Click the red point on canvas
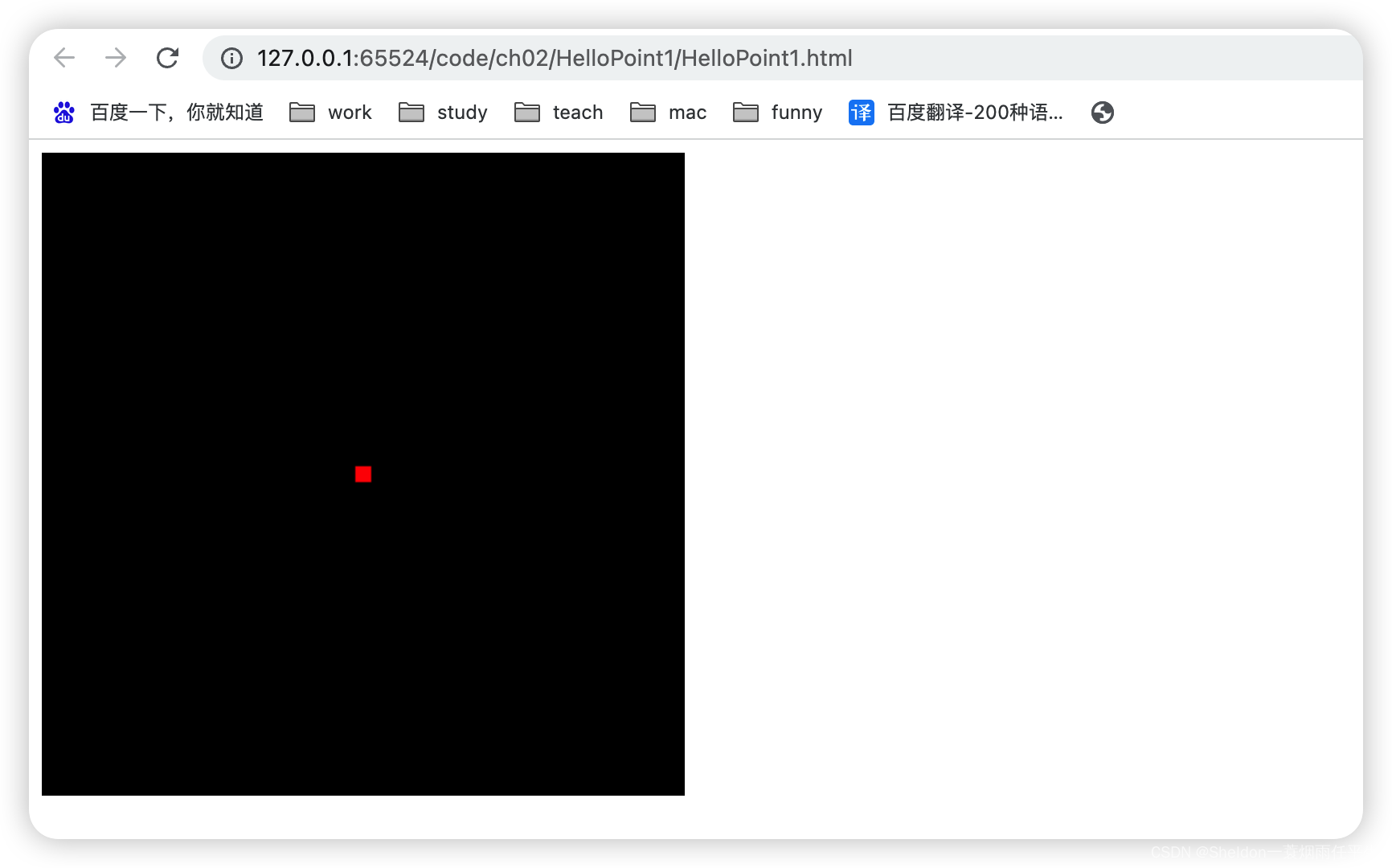1392x868 pixels. [x=363, y=474]
